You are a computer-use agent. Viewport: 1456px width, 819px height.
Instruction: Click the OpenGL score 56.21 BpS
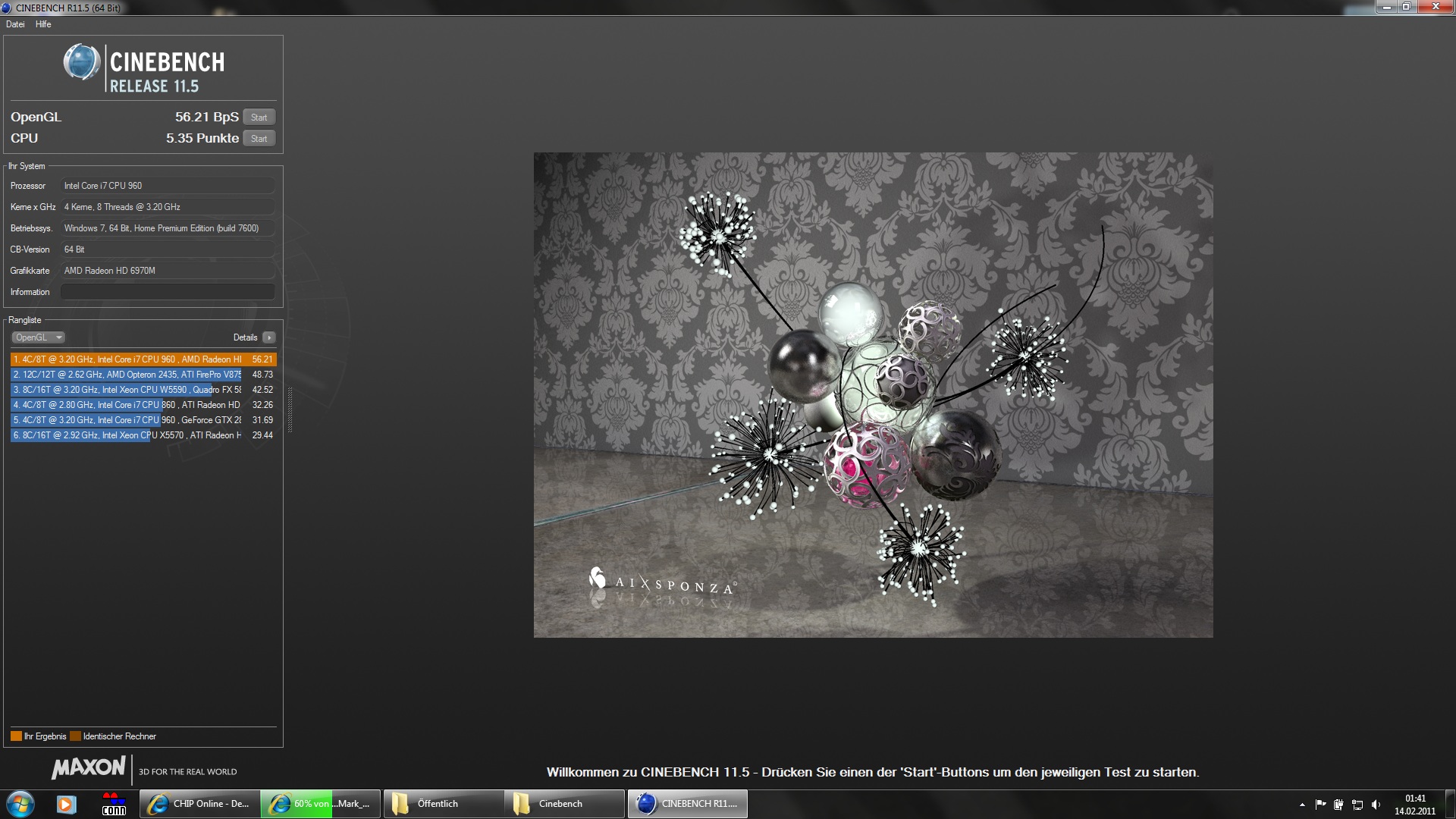coord(206,117)
